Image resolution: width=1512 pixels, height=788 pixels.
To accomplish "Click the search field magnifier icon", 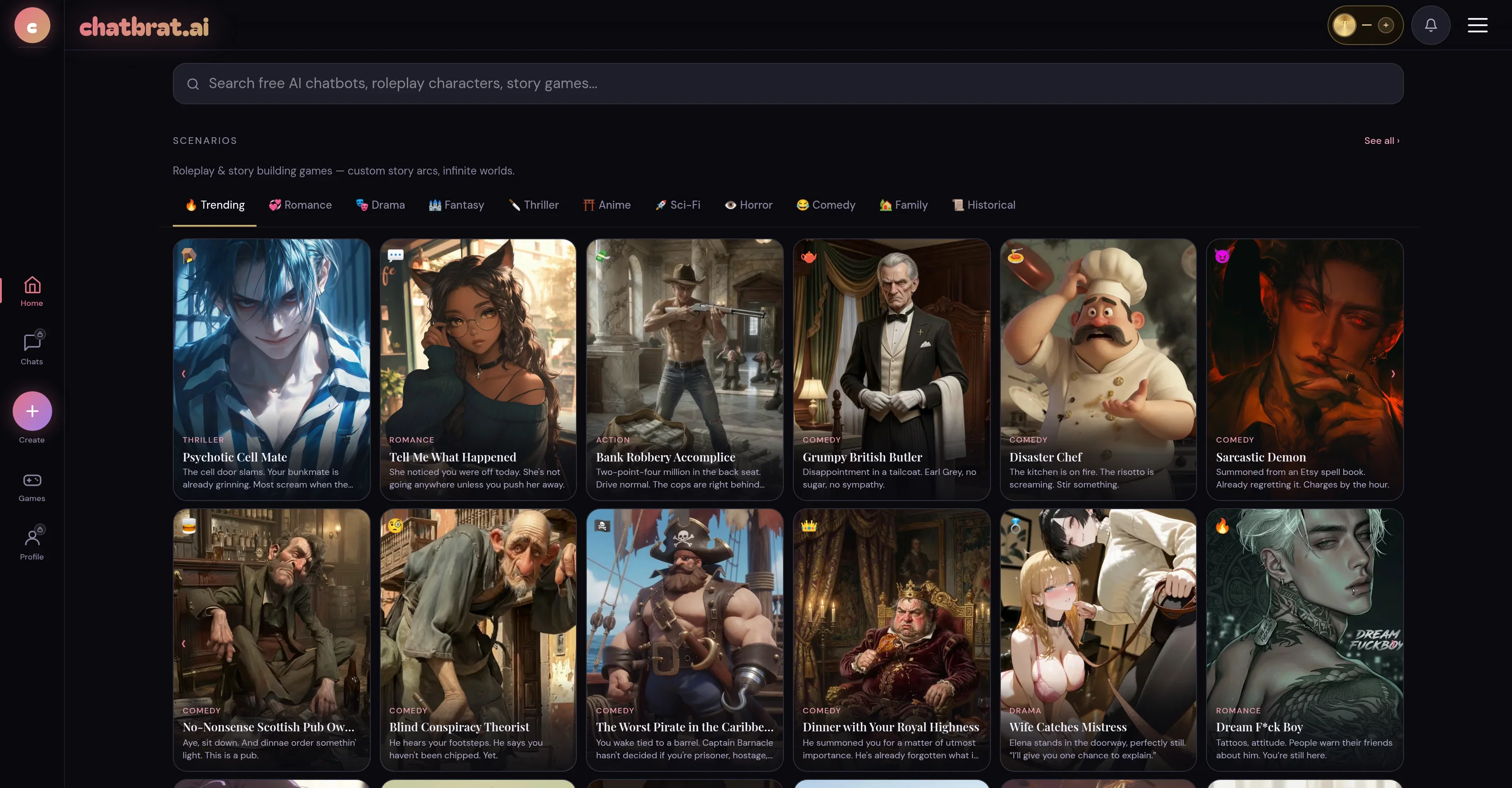I will point(193,84).
